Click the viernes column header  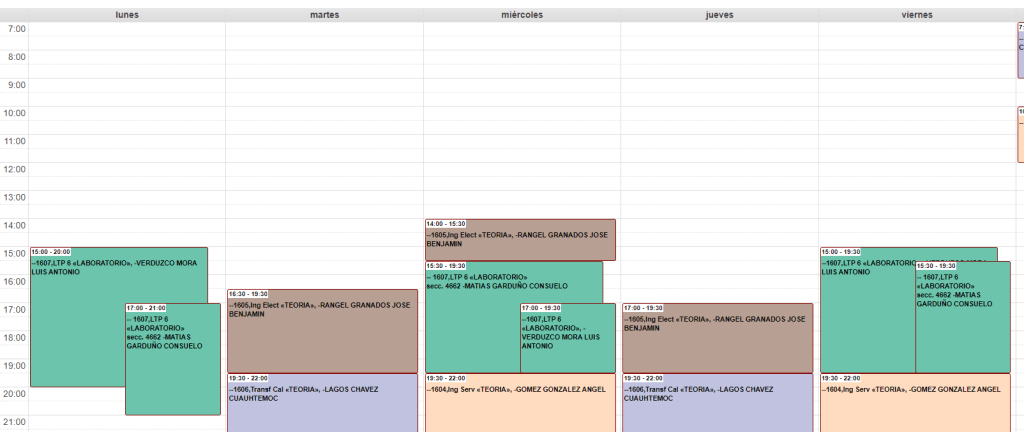coord(917,15)
